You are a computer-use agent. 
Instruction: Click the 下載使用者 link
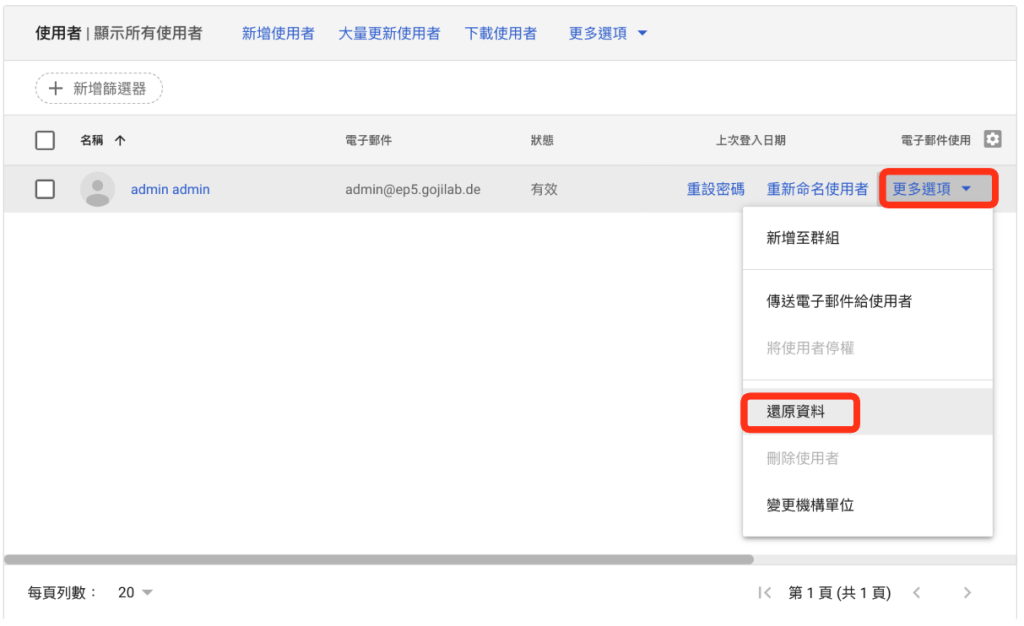tap(500, 33)
